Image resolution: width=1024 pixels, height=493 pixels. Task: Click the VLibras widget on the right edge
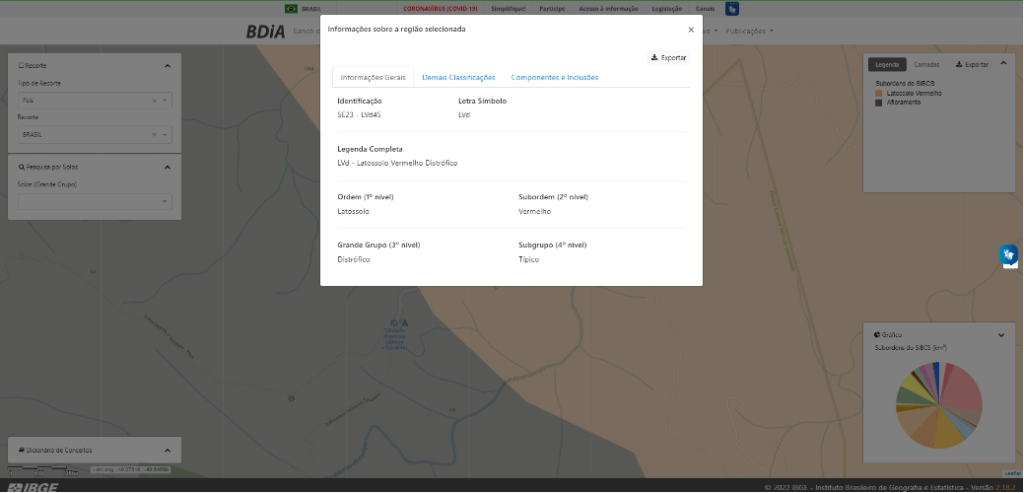1009,255
